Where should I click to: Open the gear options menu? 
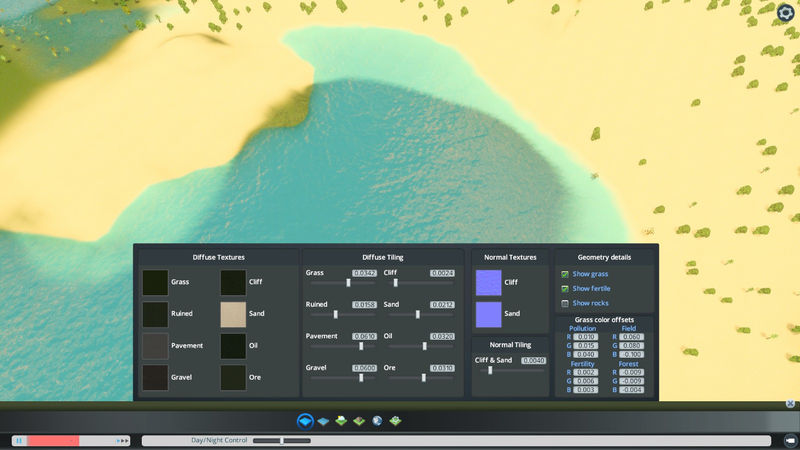tap(785, 13)
